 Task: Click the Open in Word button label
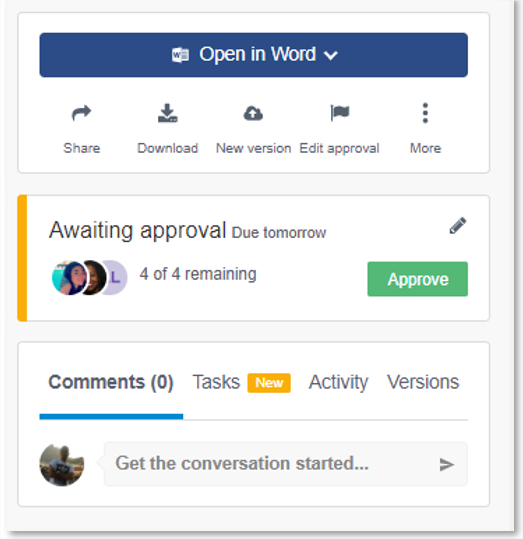(x=258, y=54)
